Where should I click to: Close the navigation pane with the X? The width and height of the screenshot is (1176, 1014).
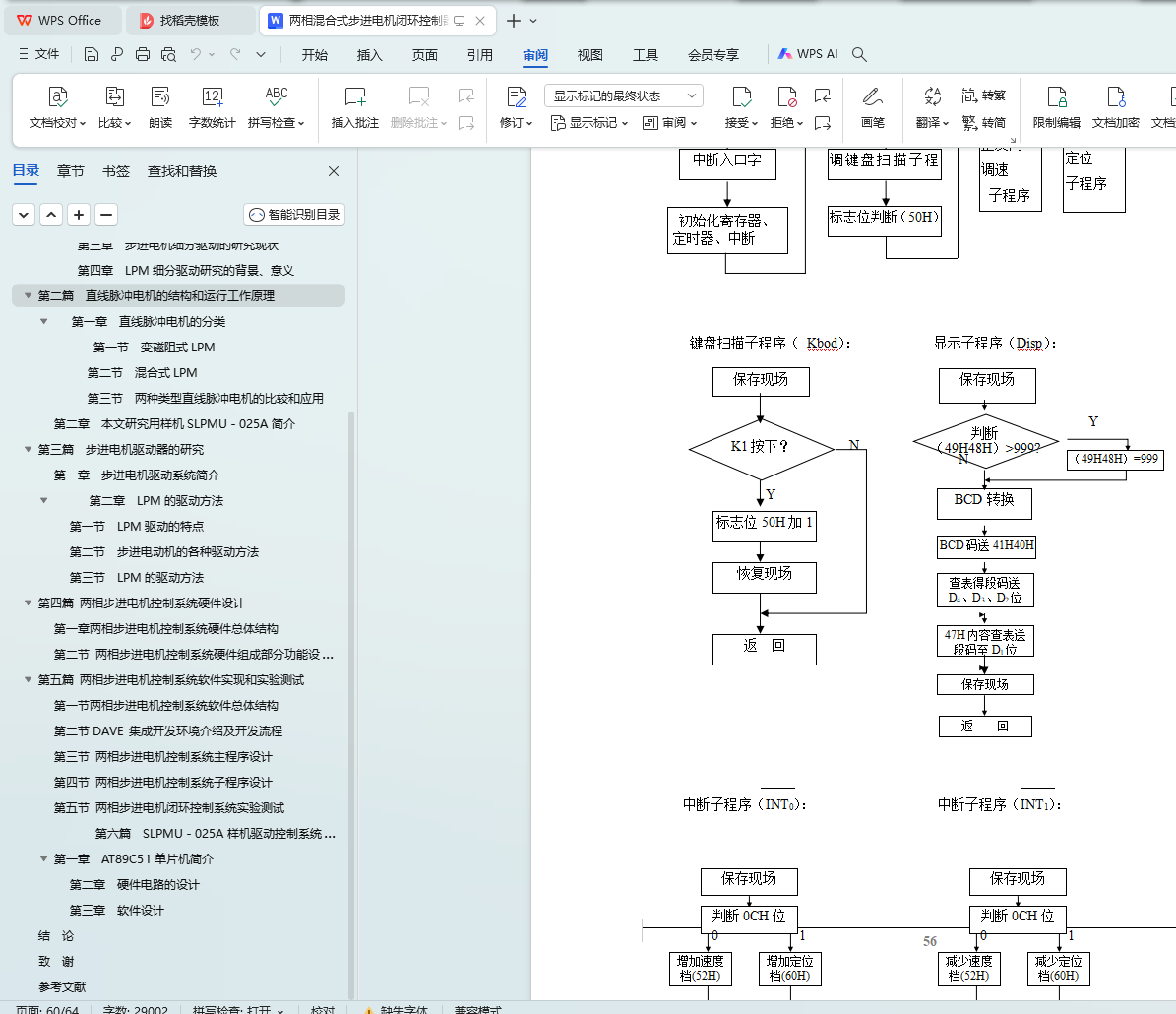click(334, 171)
